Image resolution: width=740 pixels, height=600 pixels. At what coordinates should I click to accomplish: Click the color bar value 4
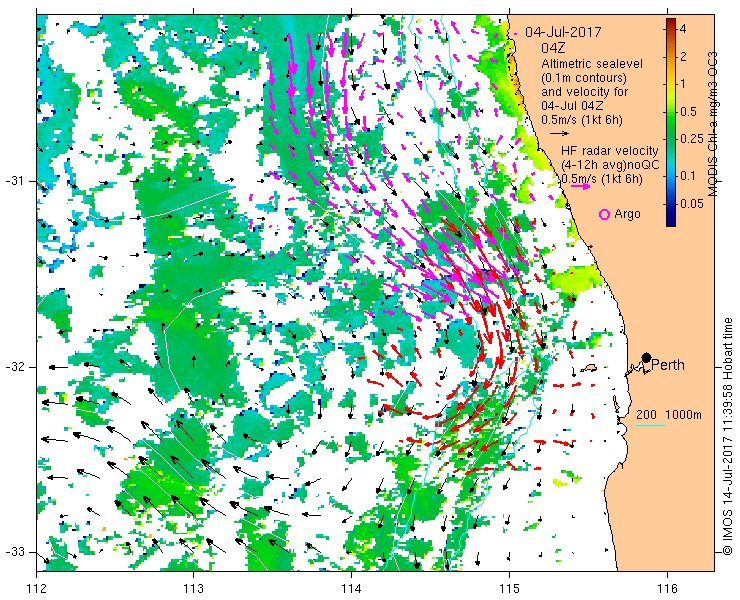pos(682,29)
